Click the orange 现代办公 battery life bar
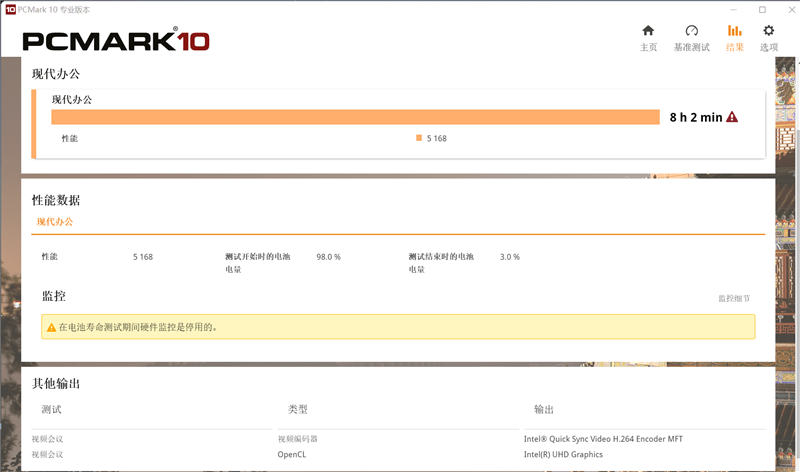800x472 pixels. [355, 117]
